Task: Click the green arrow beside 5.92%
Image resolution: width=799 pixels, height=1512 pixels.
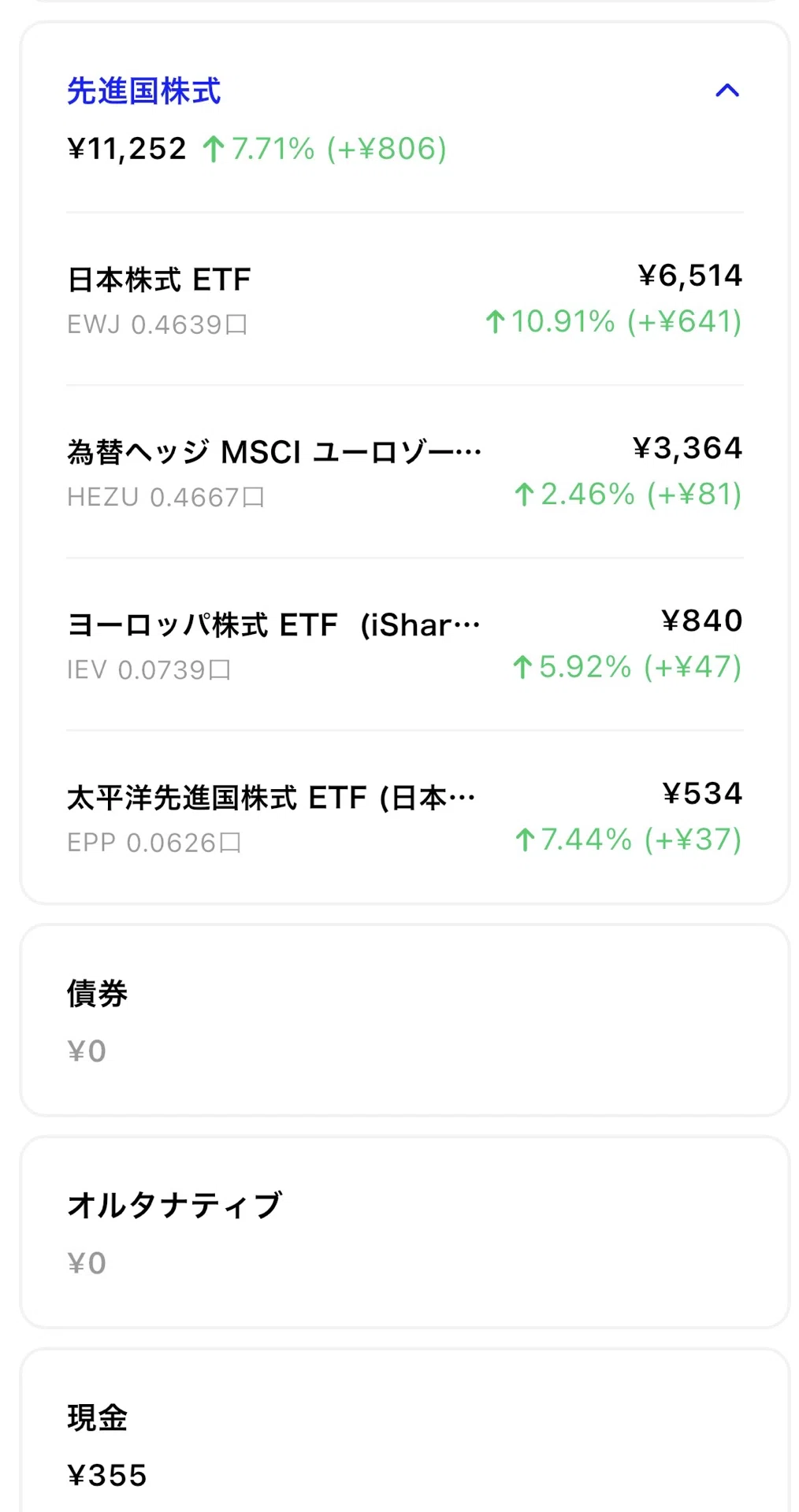Action: tap(522, 667)
